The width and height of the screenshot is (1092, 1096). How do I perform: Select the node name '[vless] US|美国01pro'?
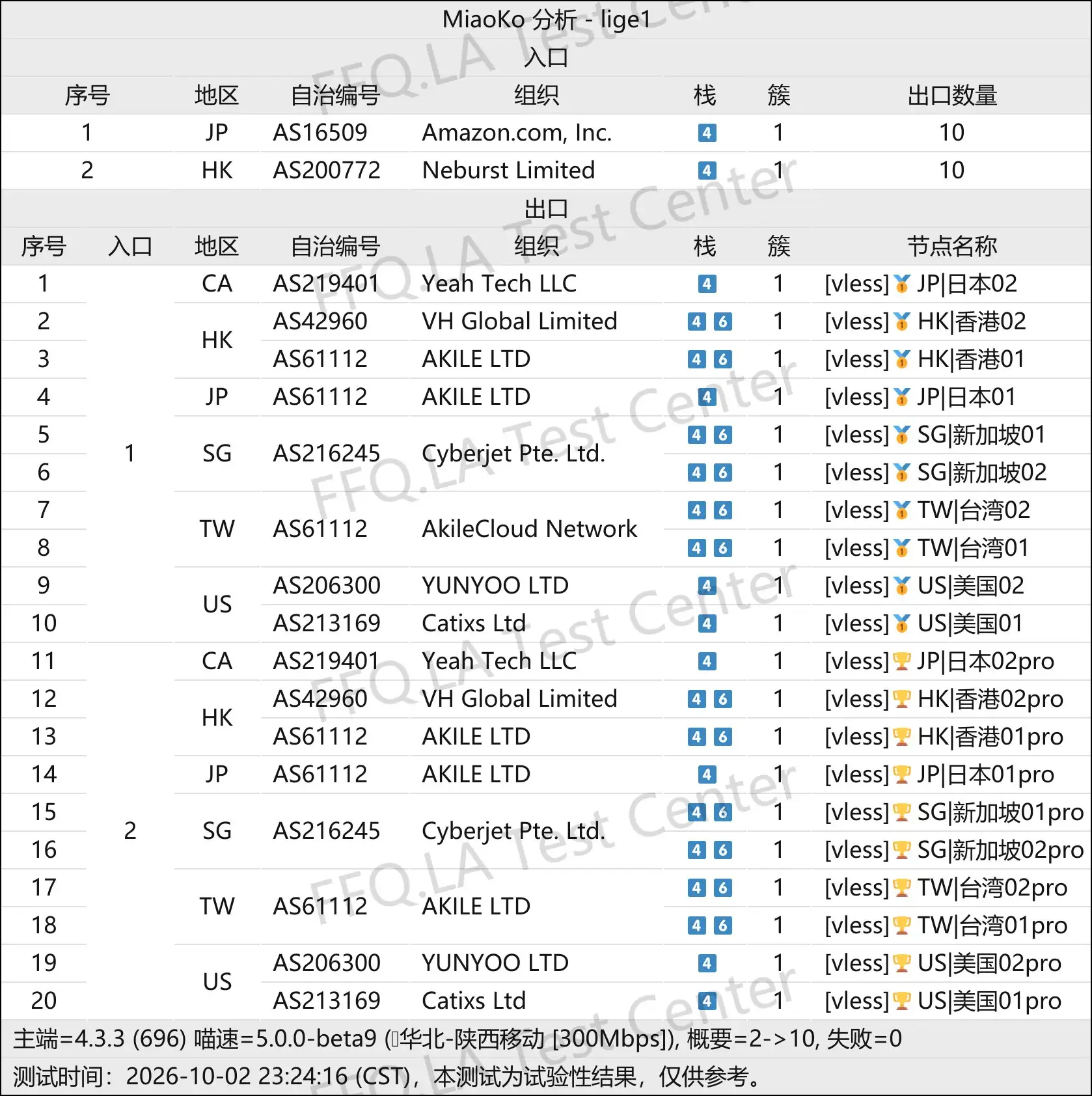pos(943,1001)
